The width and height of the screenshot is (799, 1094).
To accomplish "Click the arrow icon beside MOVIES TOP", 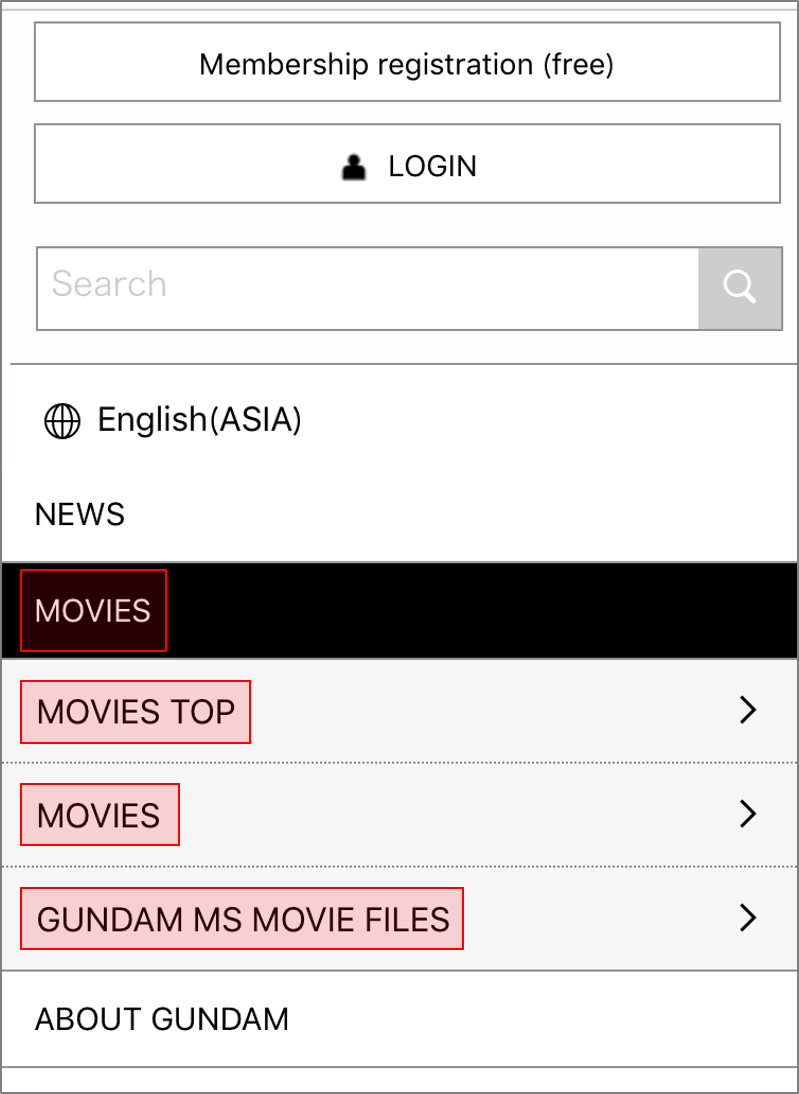I will point(747,710).
